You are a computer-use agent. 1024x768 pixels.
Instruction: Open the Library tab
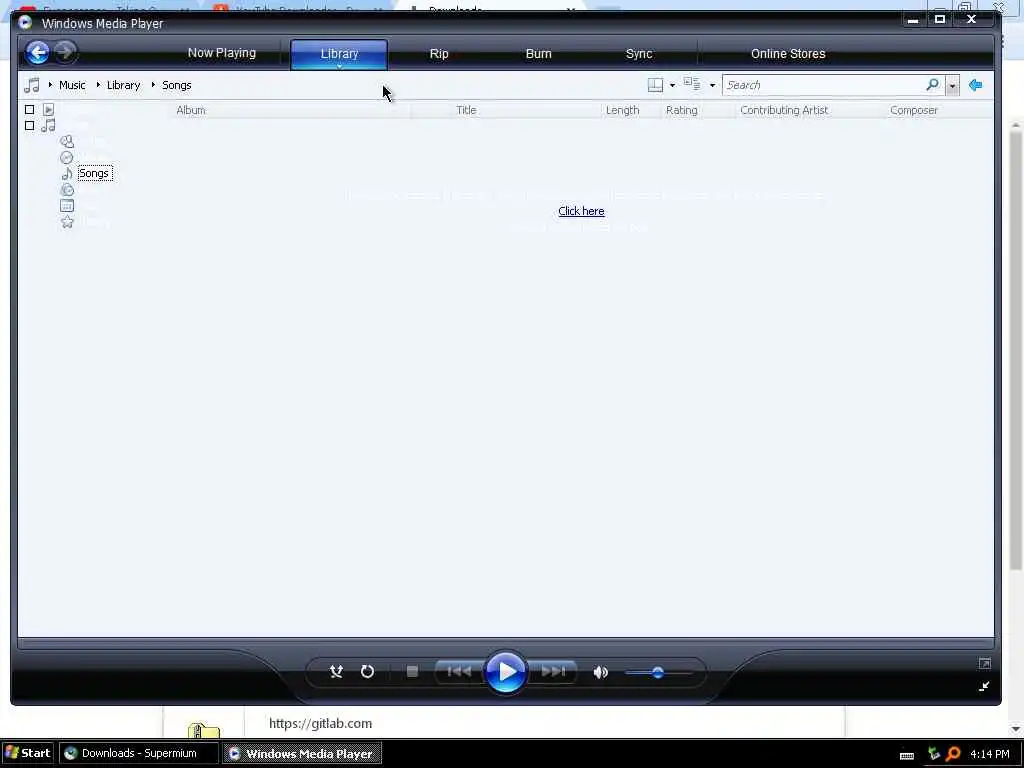pyautogui.click(x=339, y=54)
